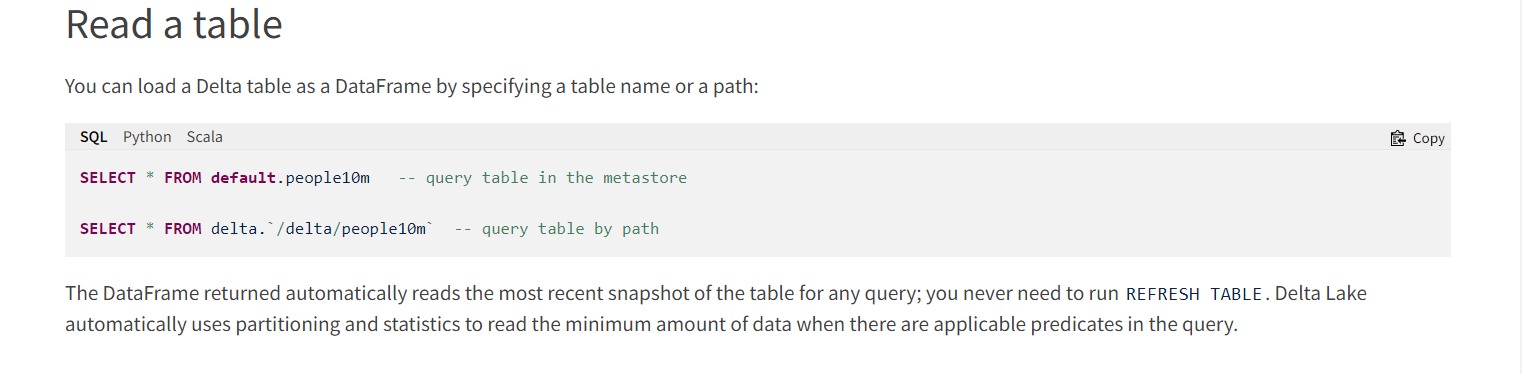Switch to the Python code tab
1522x374 pixels.
[x=147, y=137]
